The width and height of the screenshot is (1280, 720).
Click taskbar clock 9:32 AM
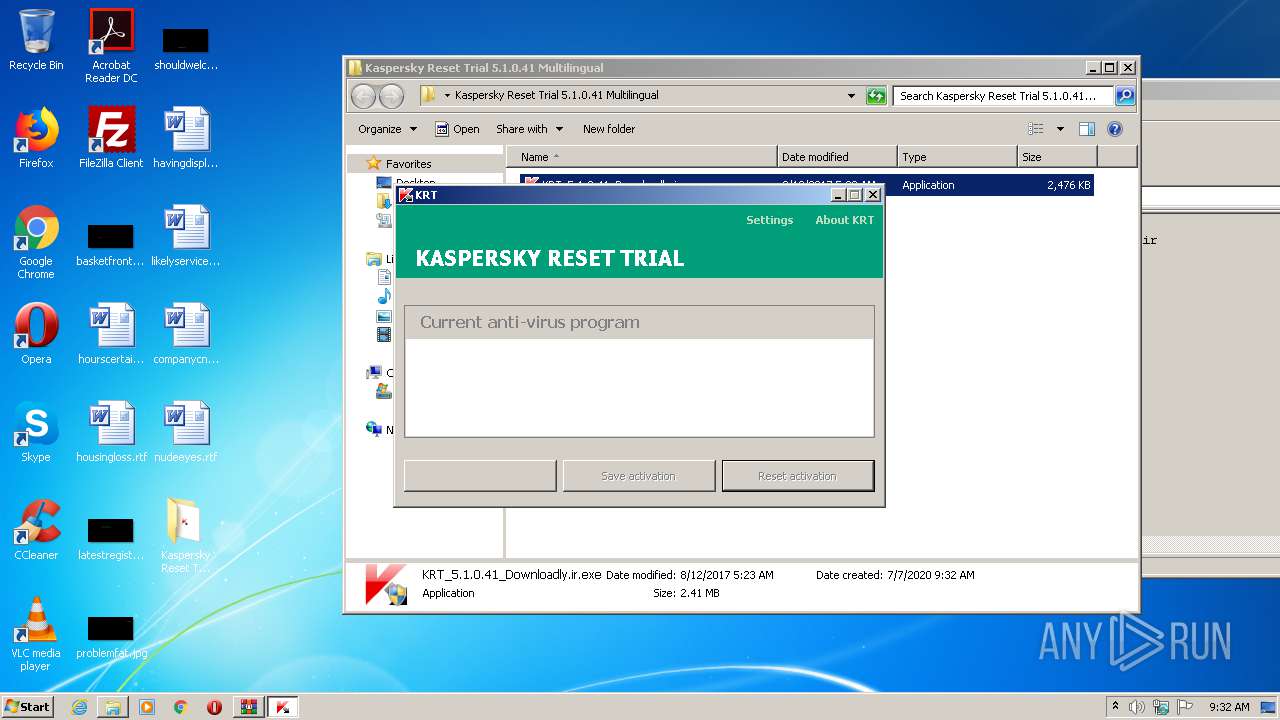[x=1229, y=707]
